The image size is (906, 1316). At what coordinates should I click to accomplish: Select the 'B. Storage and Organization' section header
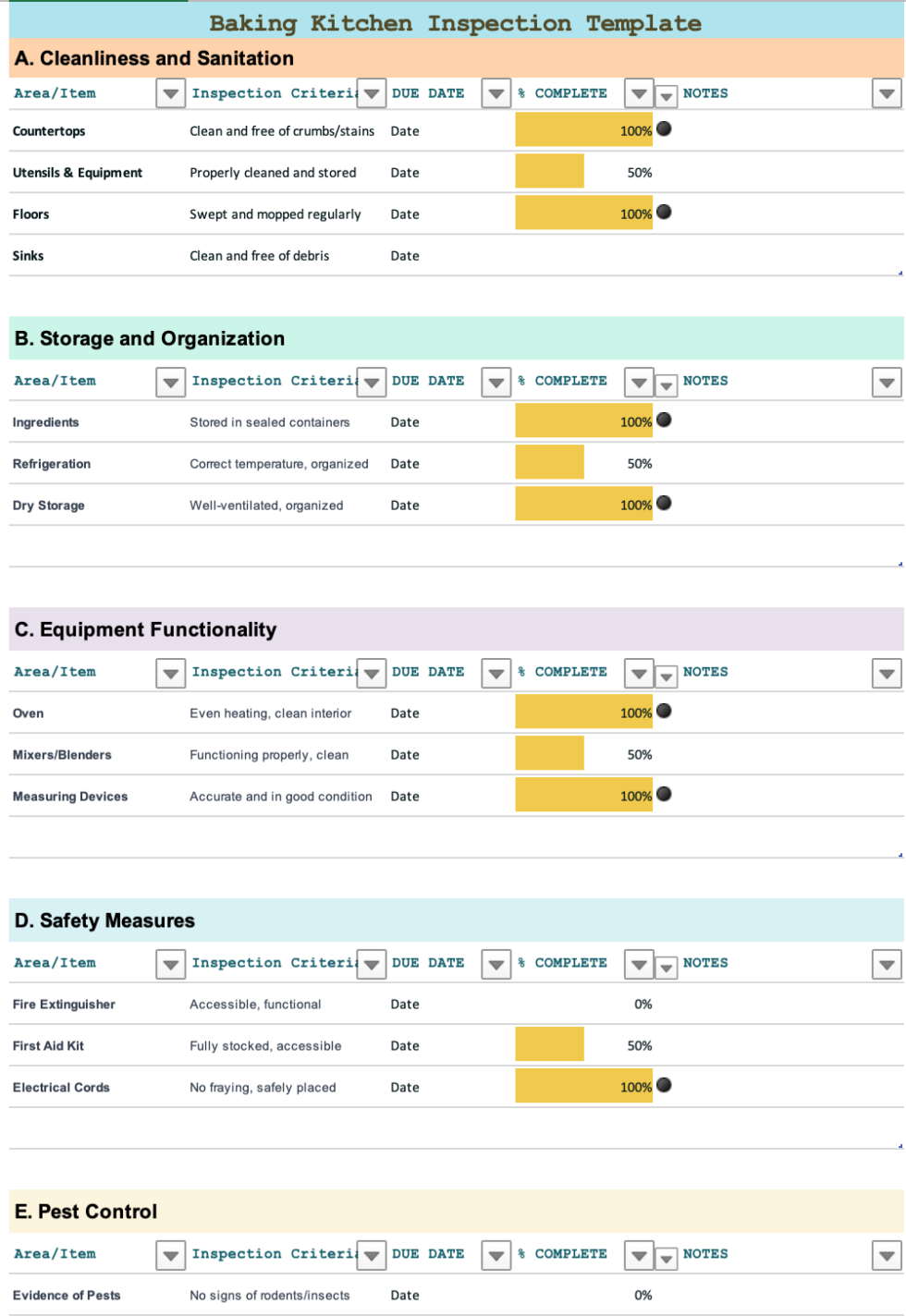[x=150, y=338]
